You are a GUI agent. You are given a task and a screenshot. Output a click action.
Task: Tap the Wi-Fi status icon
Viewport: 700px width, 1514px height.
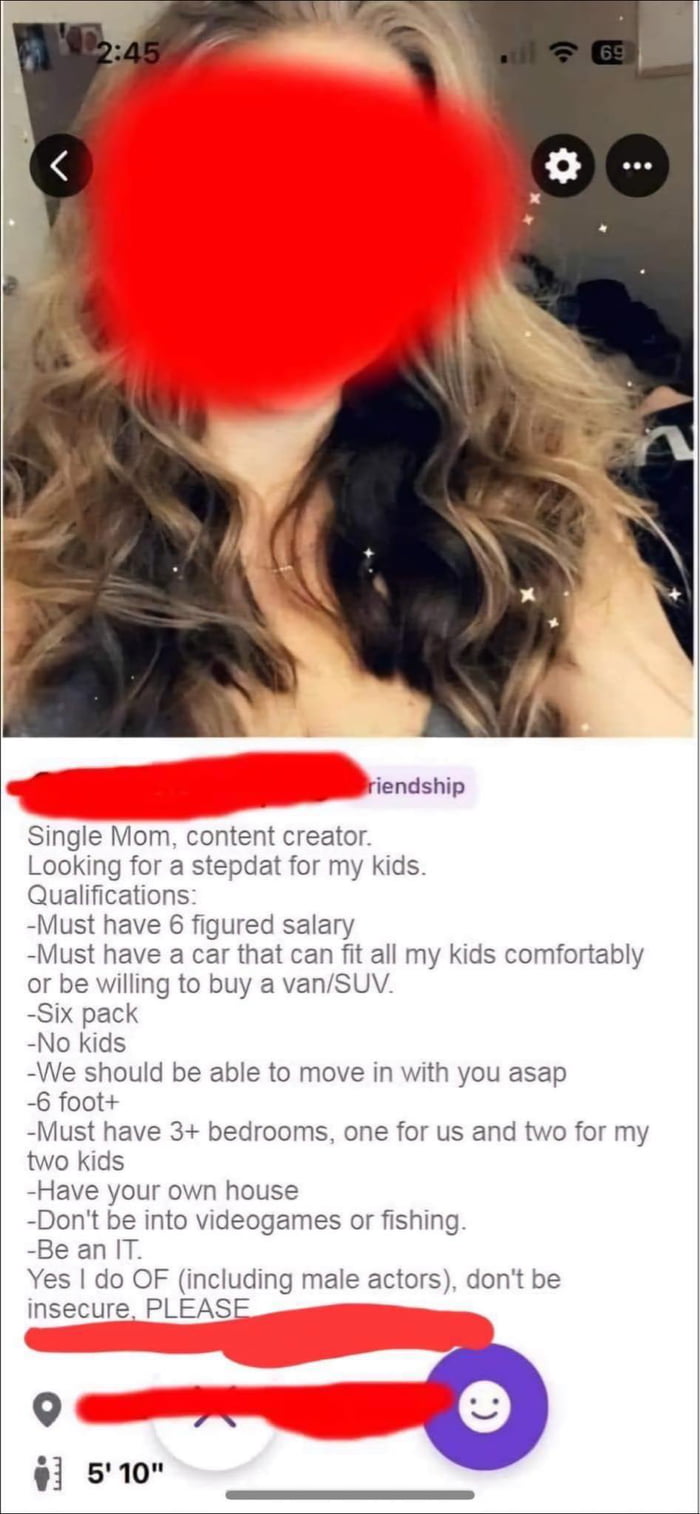(568, 52)
